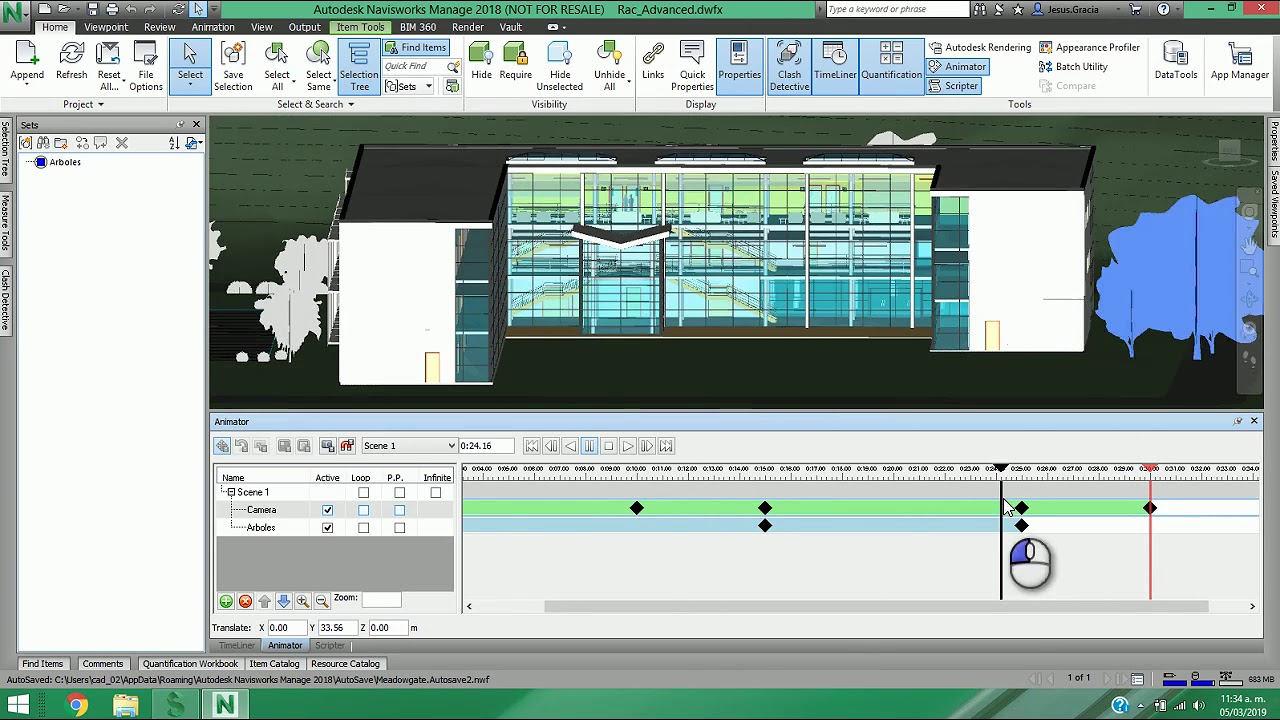This screenshot has height=720, width=1280.
Task: Toggle snapping magnet icon in Animator toolbar
Action: click(x=347, y=446)
